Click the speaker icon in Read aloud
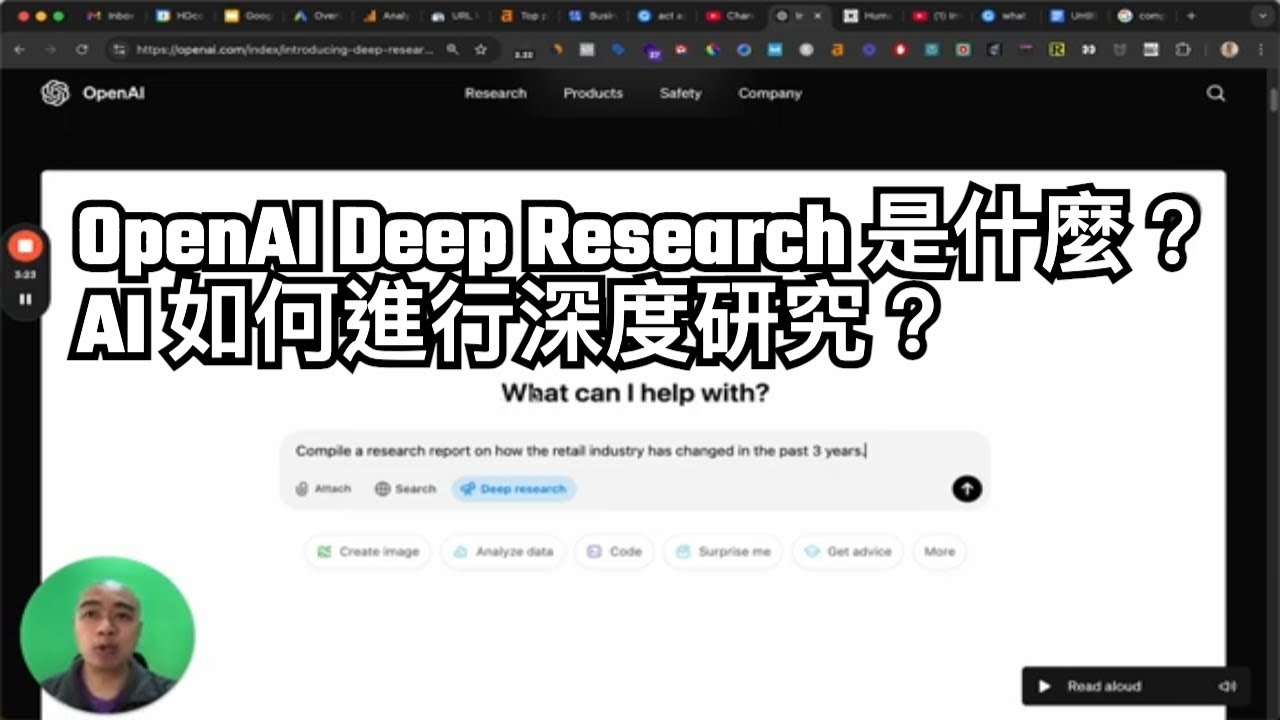The width and height of the screenshot is (1280, 720). tap(1227, 686)
